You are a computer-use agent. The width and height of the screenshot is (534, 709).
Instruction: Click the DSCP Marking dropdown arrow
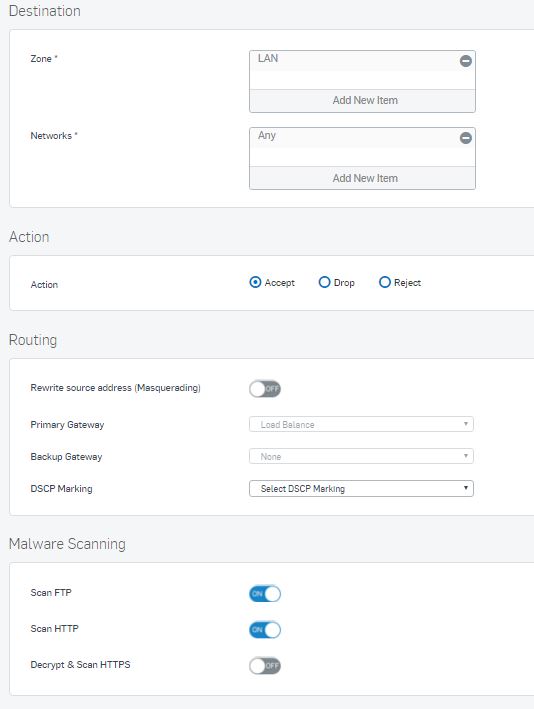(x=466, y=488)
